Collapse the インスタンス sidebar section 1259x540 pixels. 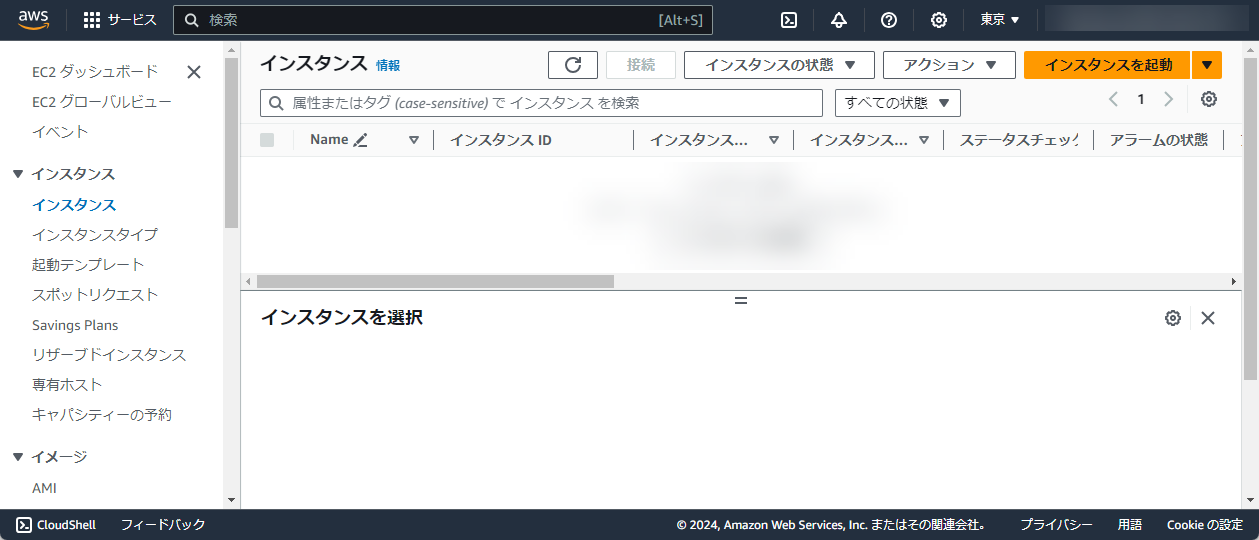(x=18, y=174)
